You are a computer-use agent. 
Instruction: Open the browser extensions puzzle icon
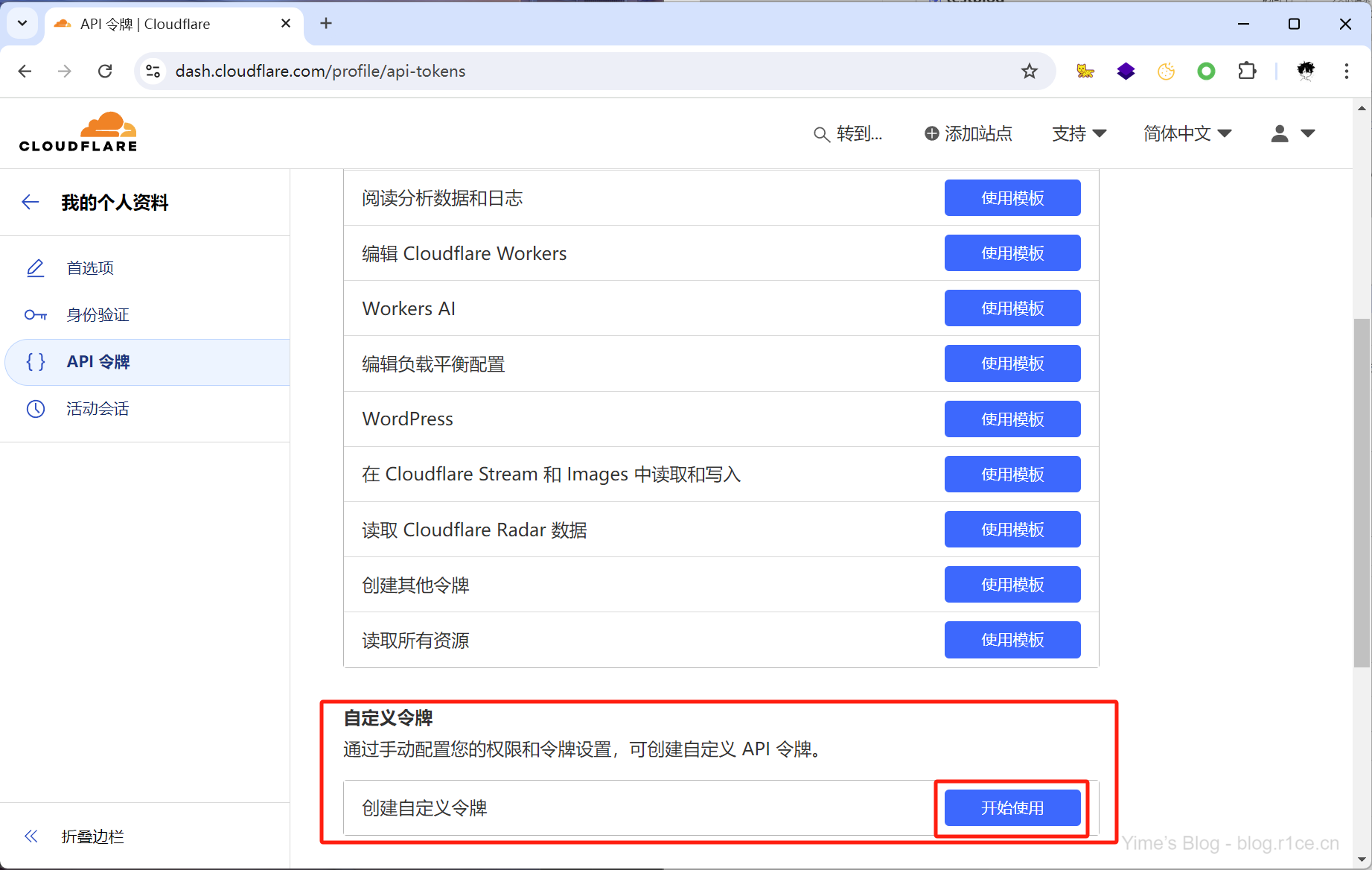1246,72
